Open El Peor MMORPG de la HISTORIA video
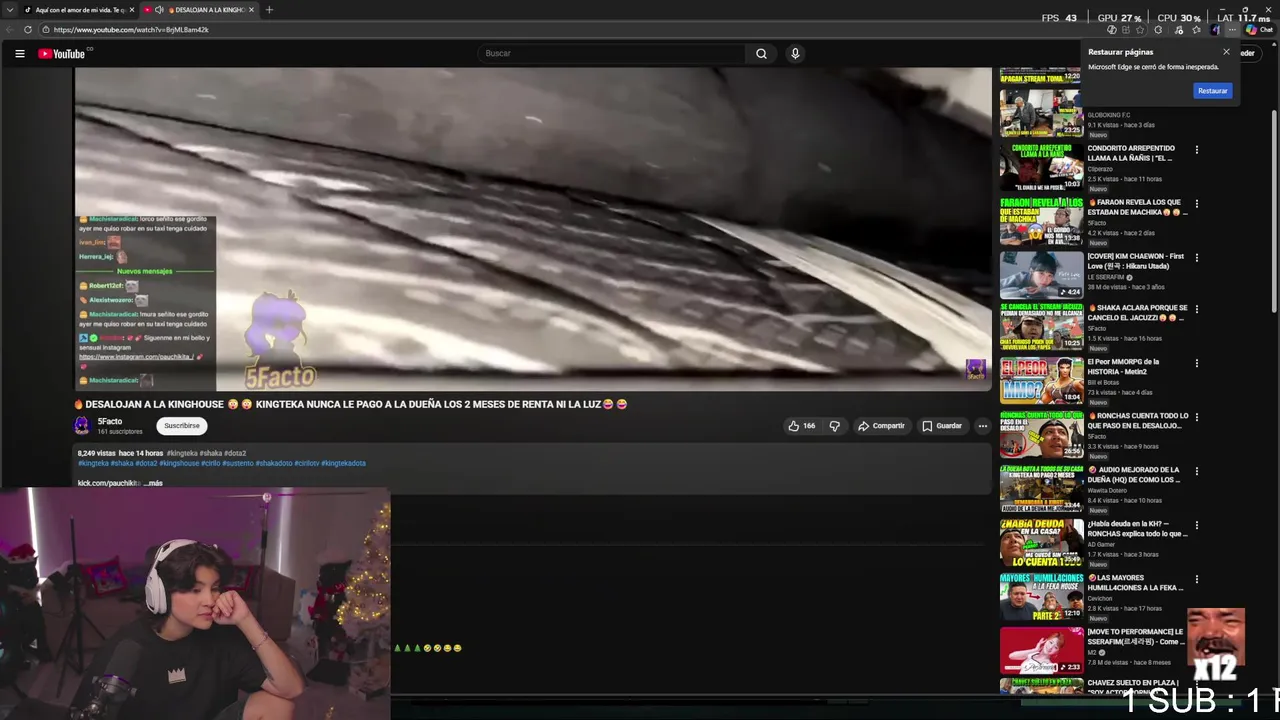Screen dimensions: 1280x720 tap(1123, 367)
